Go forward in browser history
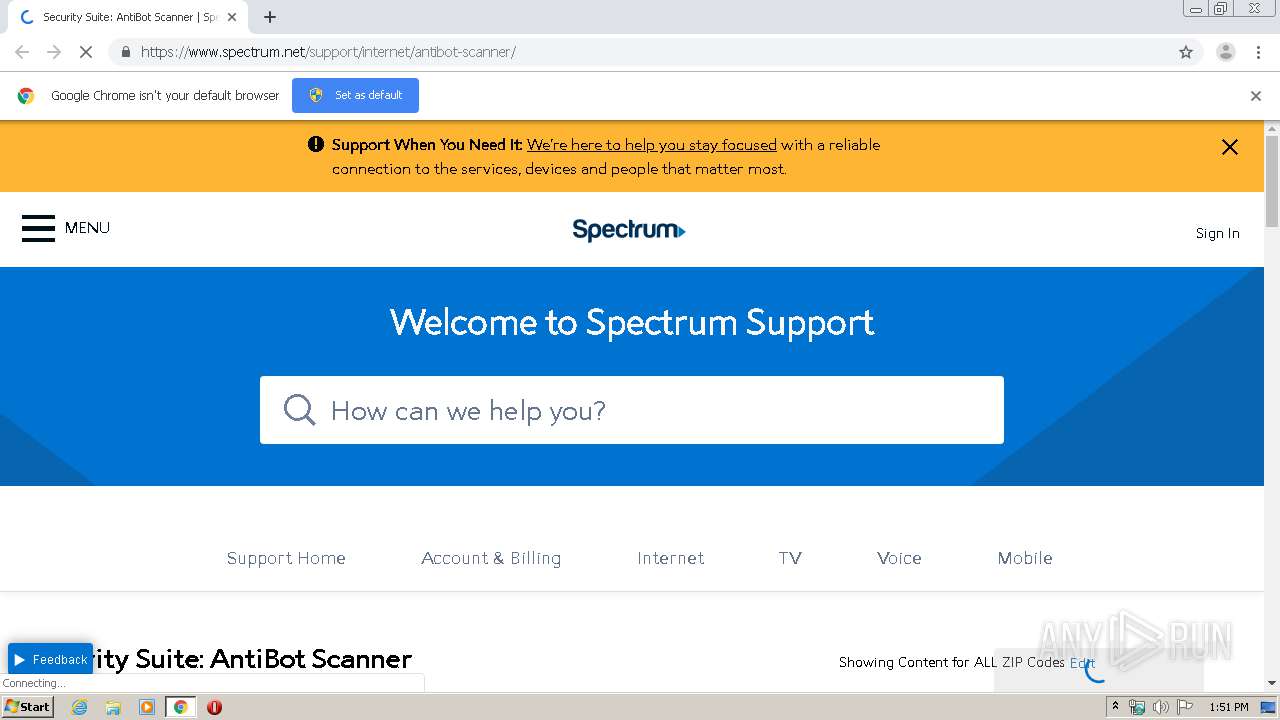 click(x=54, y=52)
